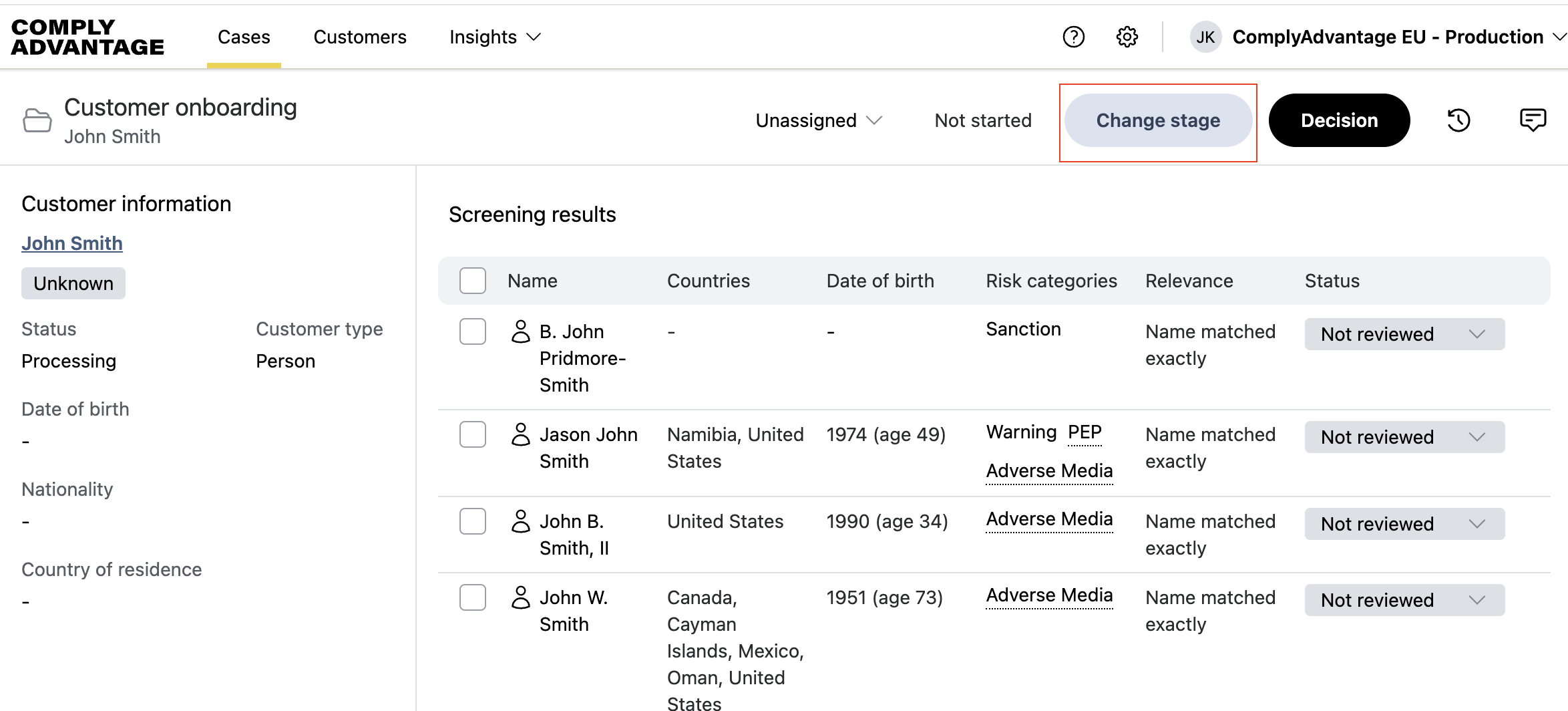Open the help question mark icon
Screen dimensions: 1568x711
coord(1073,37)
